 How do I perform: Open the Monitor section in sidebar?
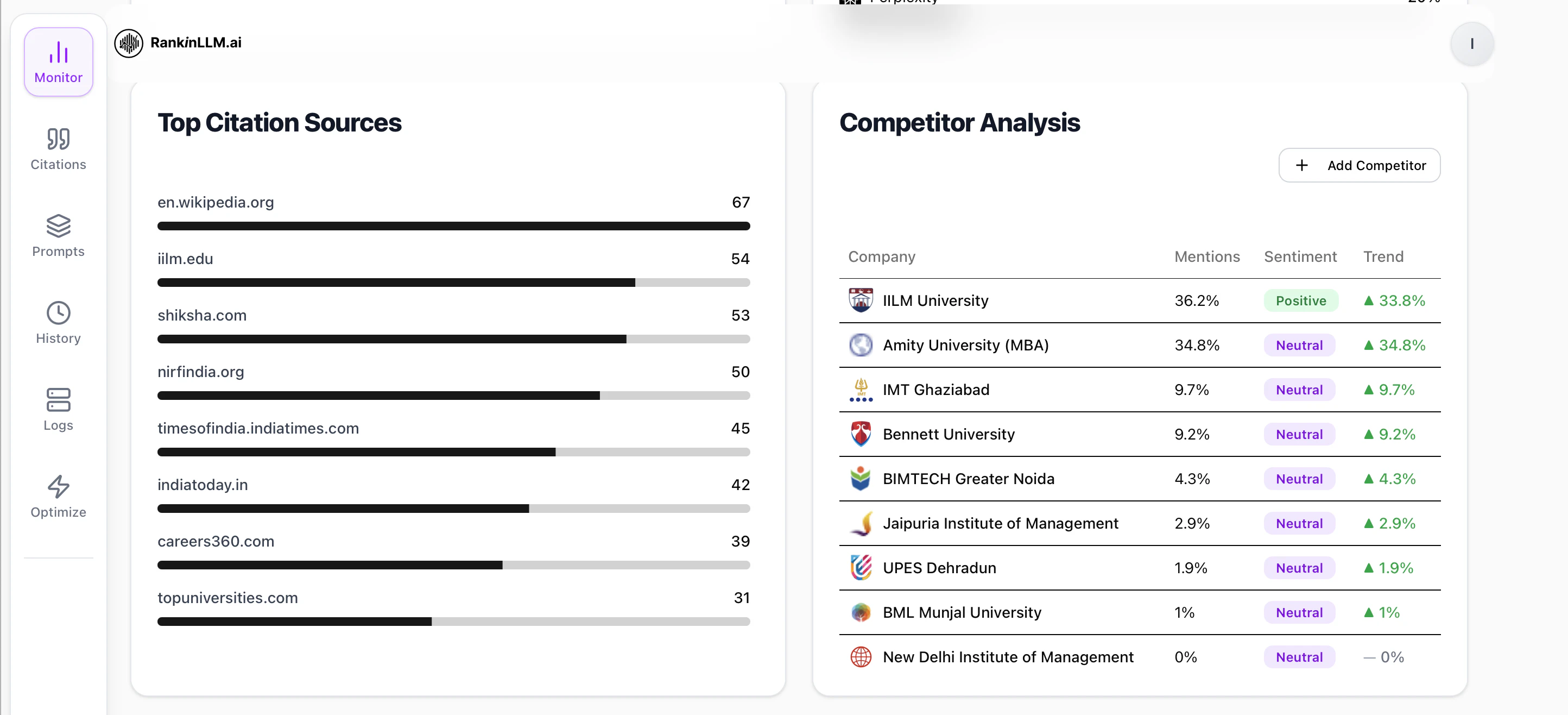tap(59, 62)
